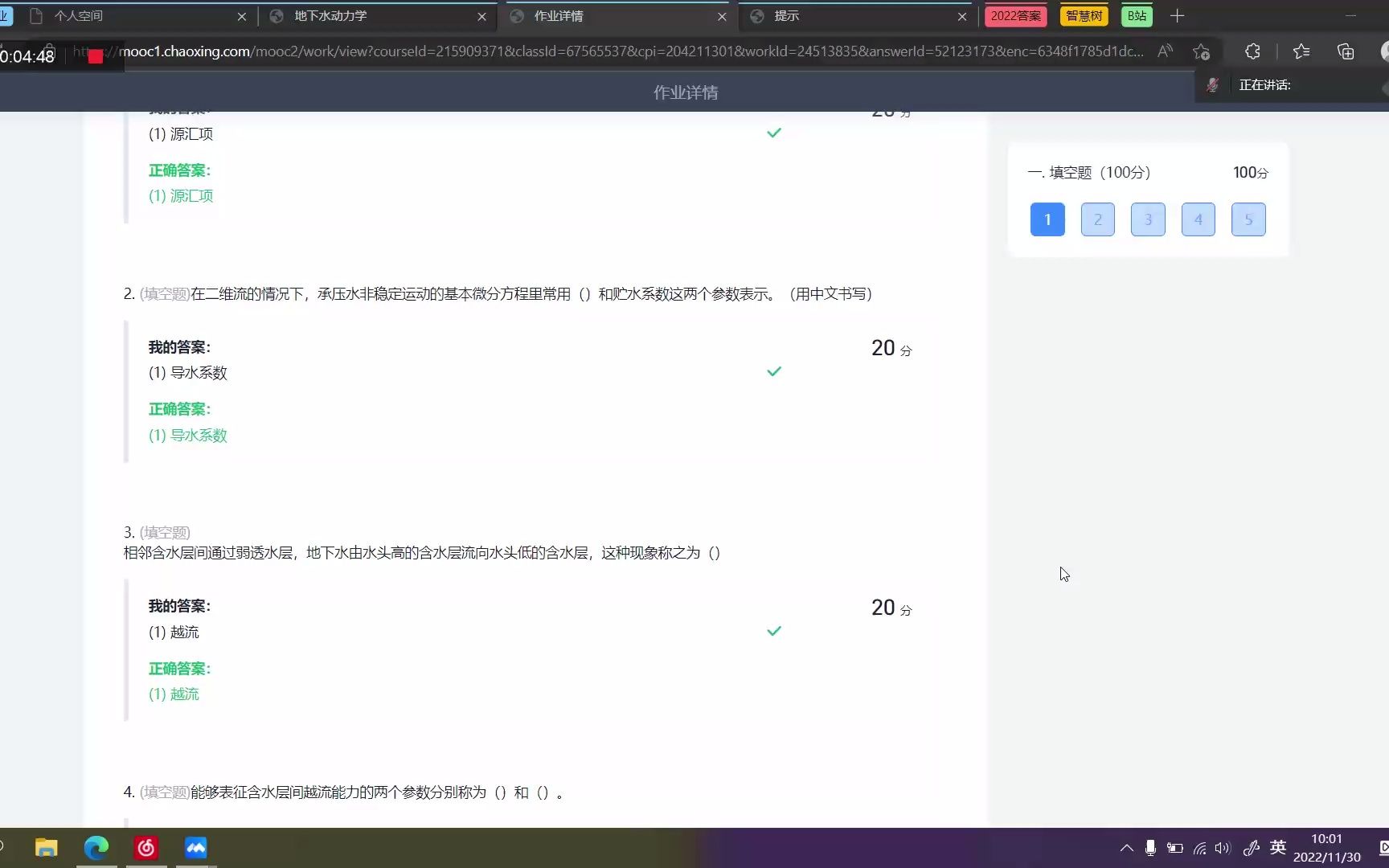Click the checkmark beside 源汇项 answer
This screenshot has width=1389, height=868.
[774, 133]
